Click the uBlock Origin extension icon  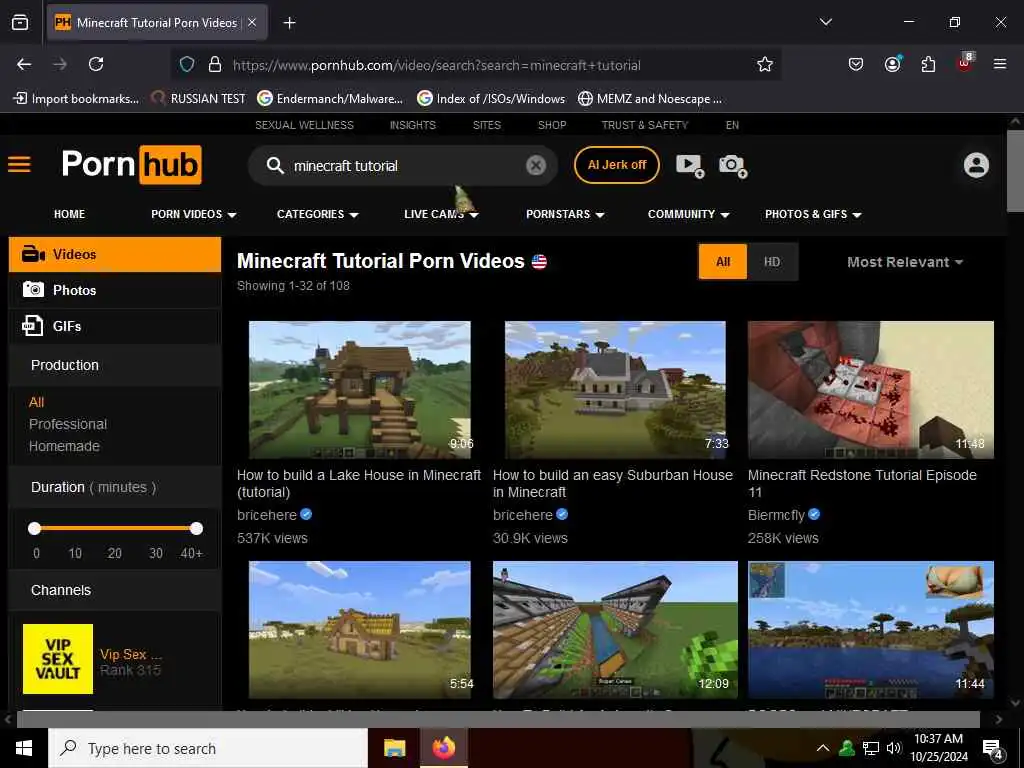964,63
